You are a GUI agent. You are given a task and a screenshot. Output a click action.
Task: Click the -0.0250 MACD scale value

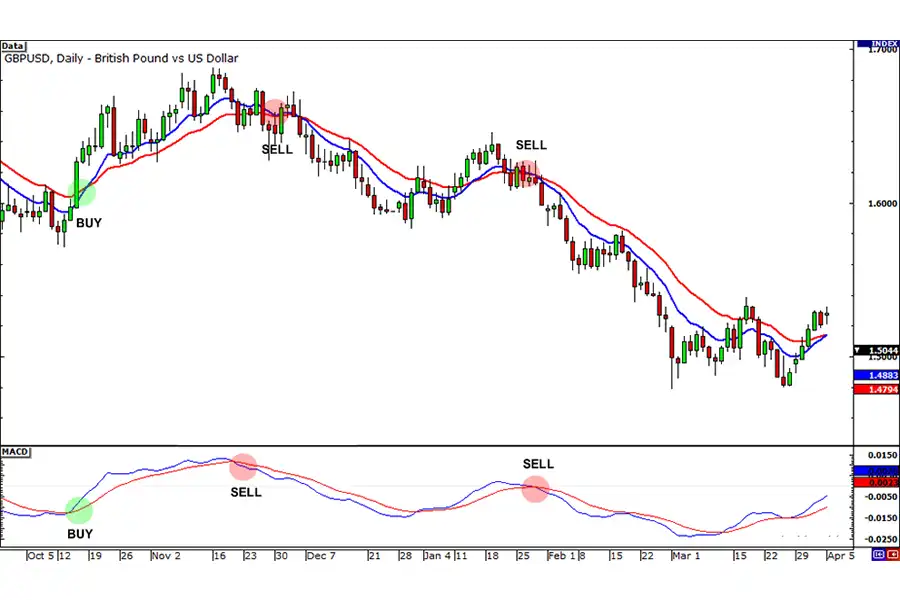[x=881, y=539]
